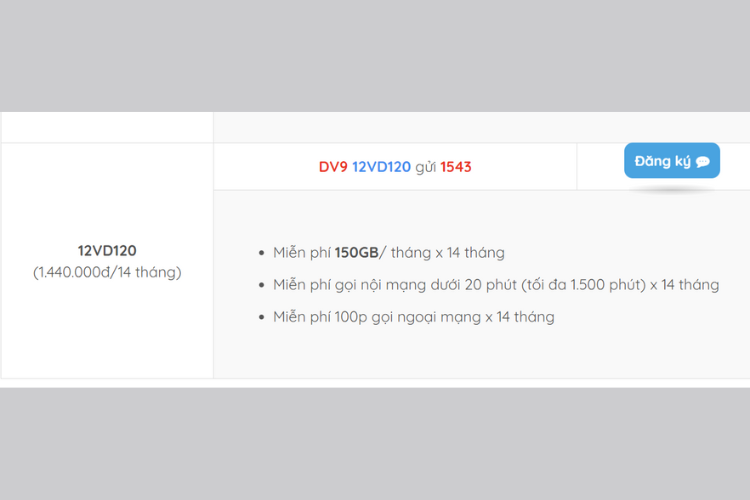Click the Đăng ký button
This screenshot has height=500, width=750.
pos(672,161)
